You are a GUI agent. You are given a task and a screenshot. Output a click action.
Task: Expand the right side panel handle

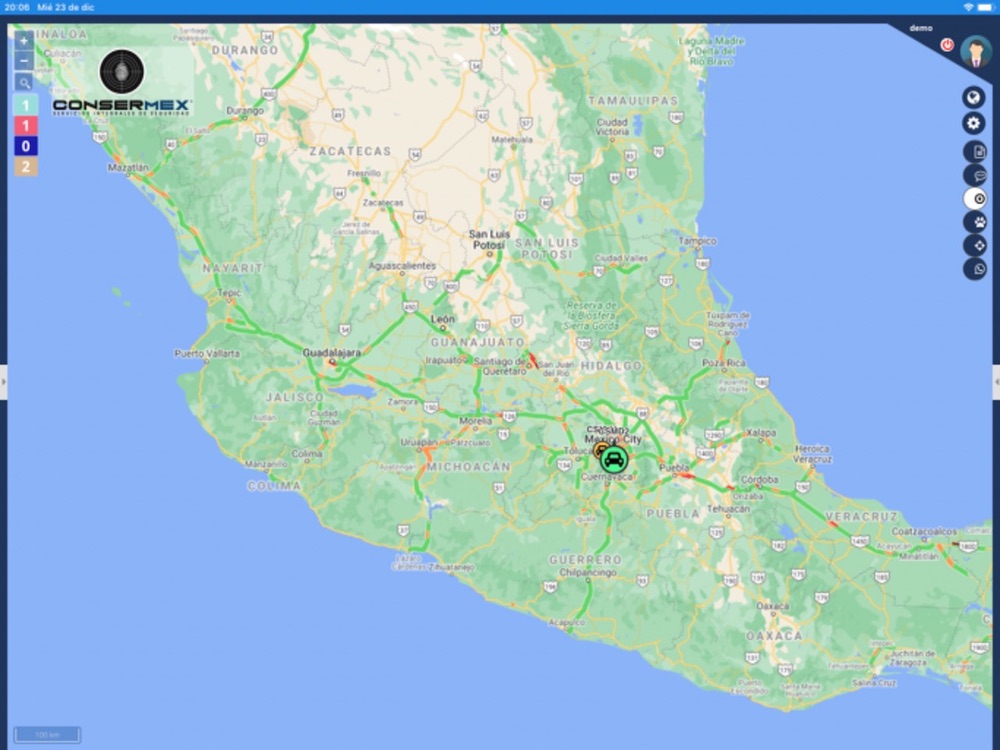[x=996, y=383]
